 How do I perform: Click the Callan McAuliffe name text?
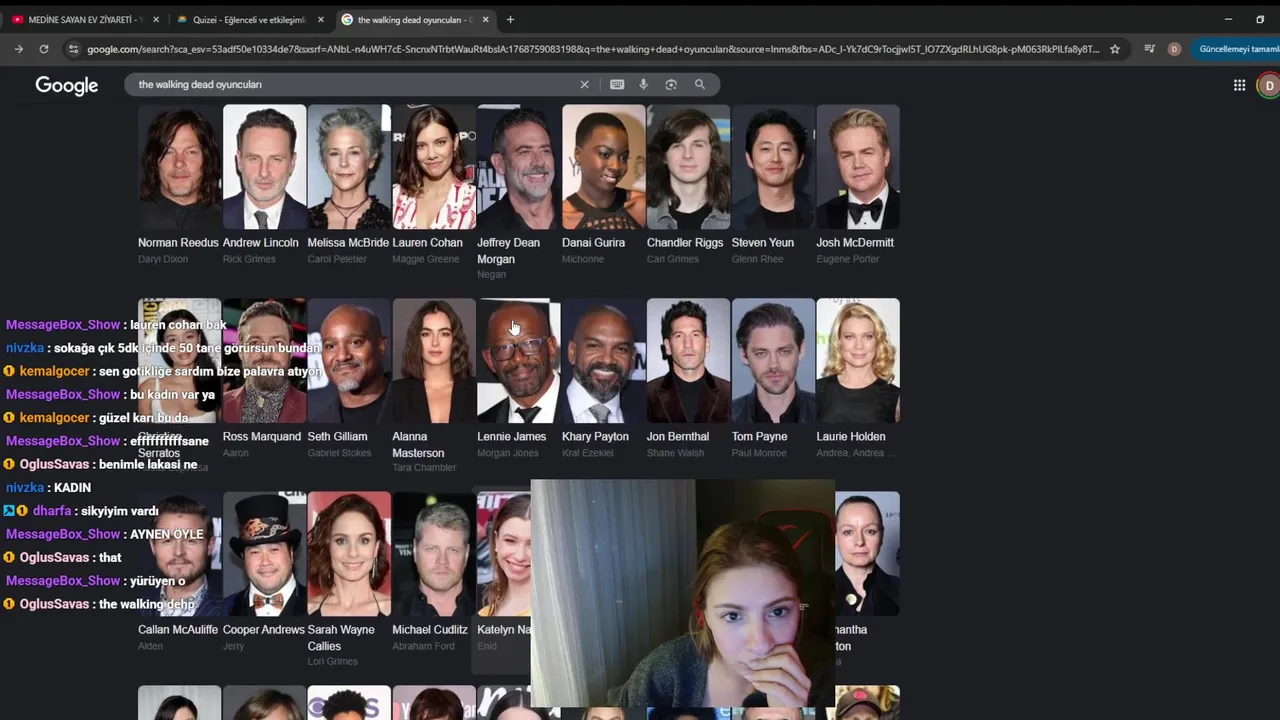coord(178,630)
